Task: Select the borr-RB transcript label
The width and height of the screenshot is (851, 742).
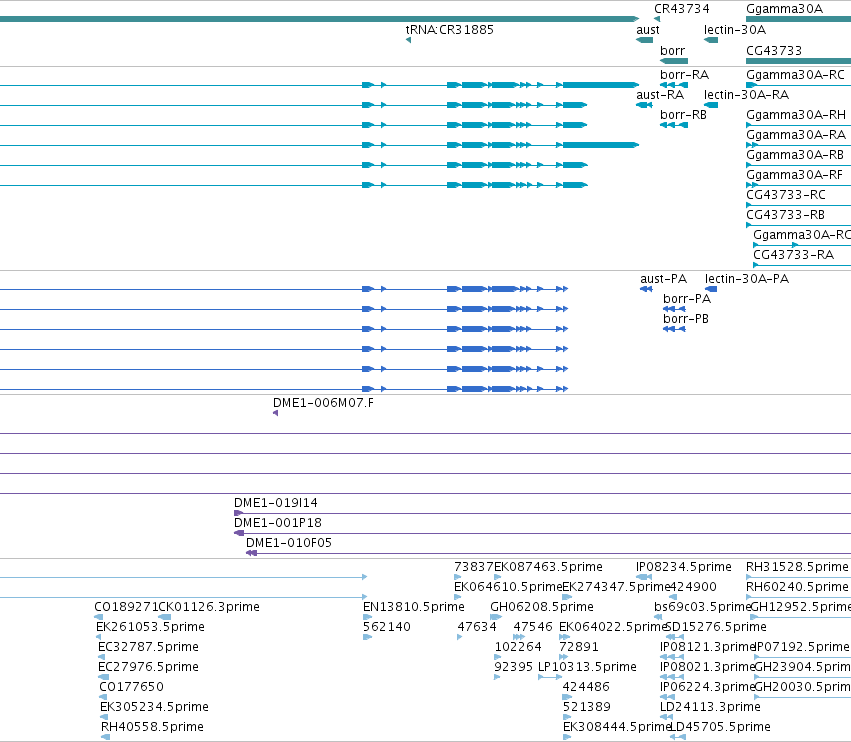Action: click(x=683, y=115)
